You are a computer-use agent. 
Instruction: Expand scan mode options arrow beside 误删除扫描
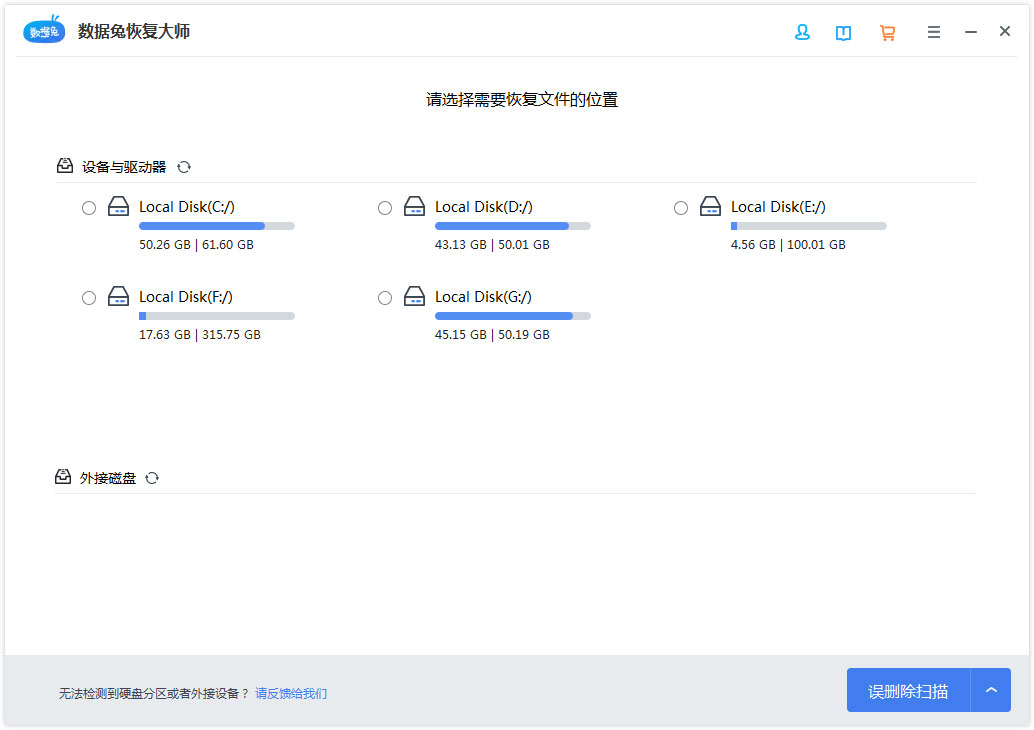point(991,690)
